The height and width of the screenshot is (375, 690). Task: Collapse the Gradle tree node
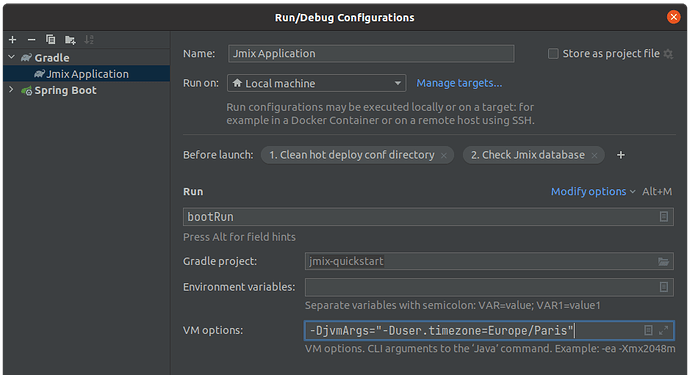(x=11, y=57)
